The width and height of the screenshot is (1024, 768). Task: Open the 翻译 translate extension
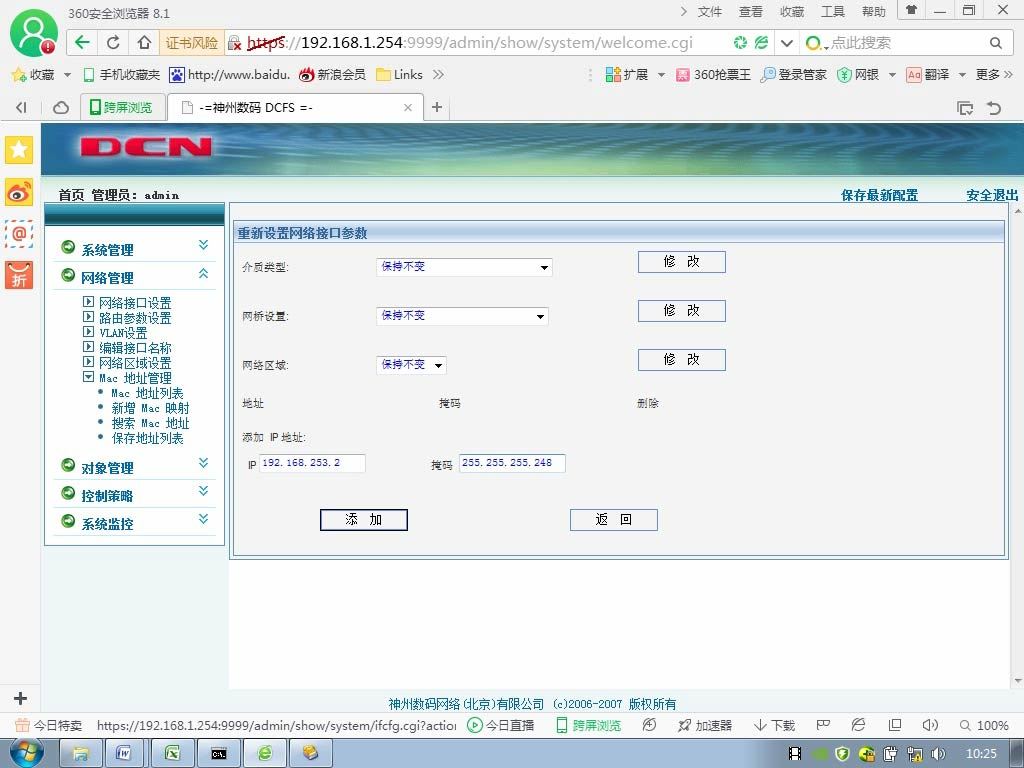click(x=928, y=75)
